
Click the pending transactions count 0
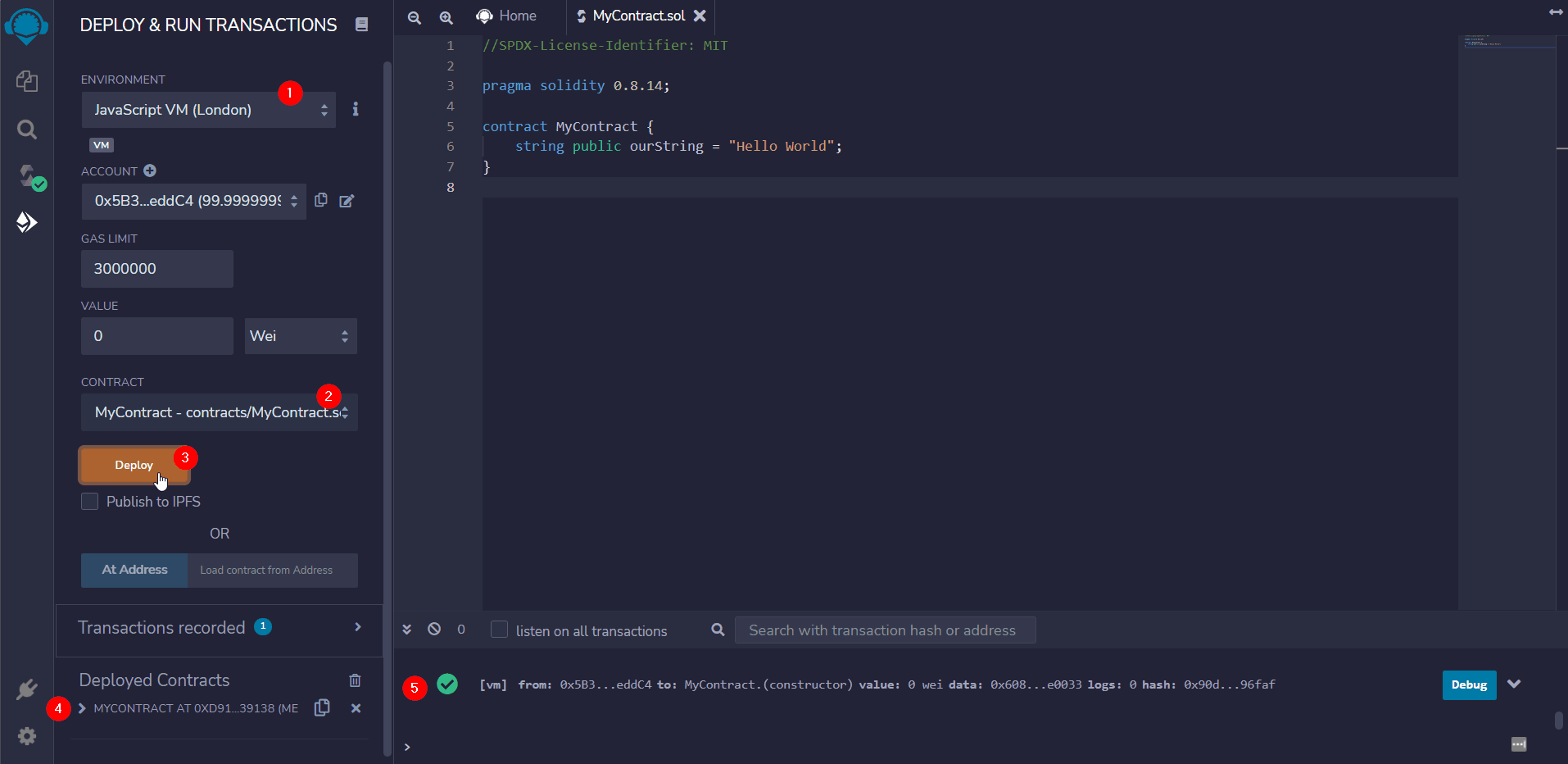coord(461,630)
